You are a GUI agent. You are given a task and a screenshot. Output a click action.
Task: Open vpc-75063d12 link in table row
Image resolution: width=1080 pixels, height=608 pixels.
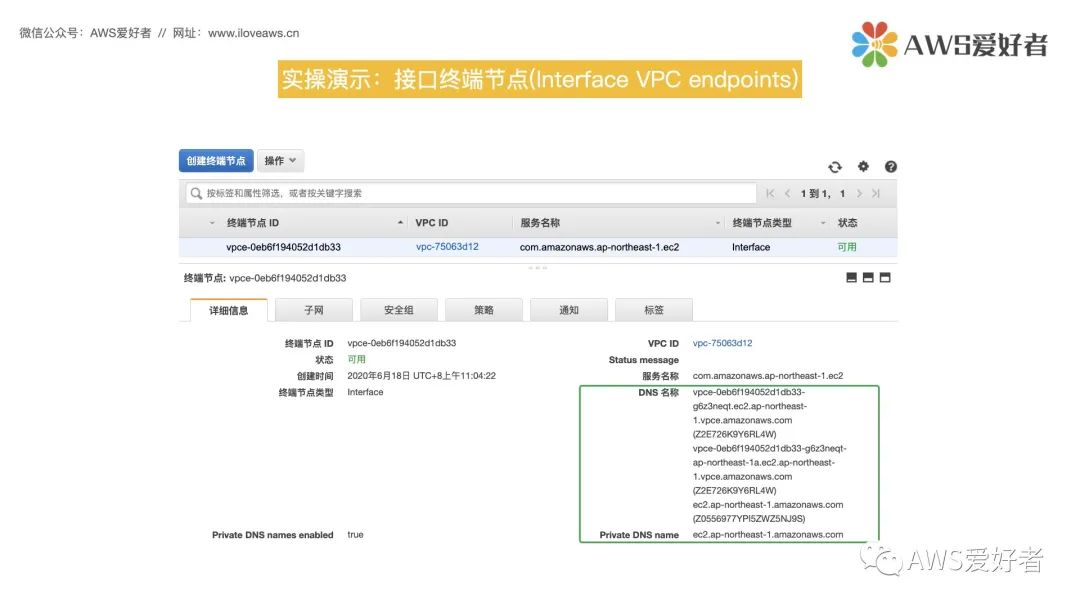tap(447, 247)
